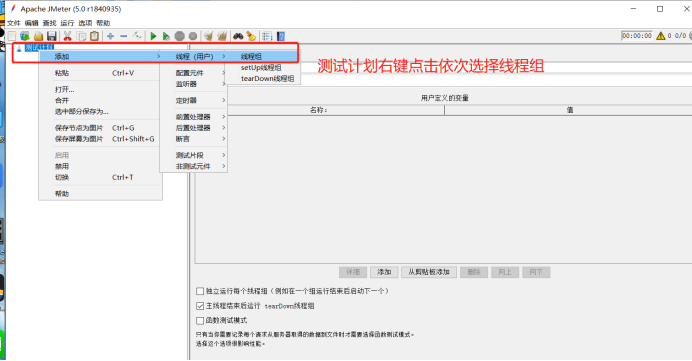Click the blue minus Collapse All icon
This screenshot has height=361, width=692.
[124, 36]
